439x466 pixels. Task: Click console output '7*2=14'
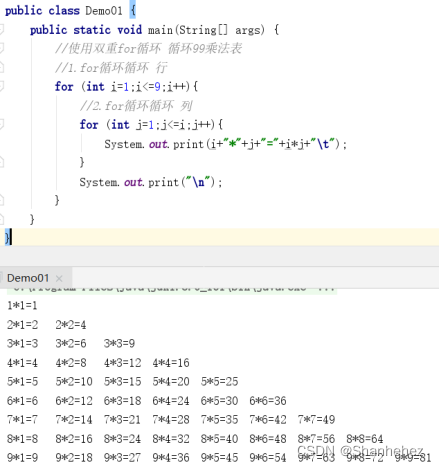[x=74, y=419]
